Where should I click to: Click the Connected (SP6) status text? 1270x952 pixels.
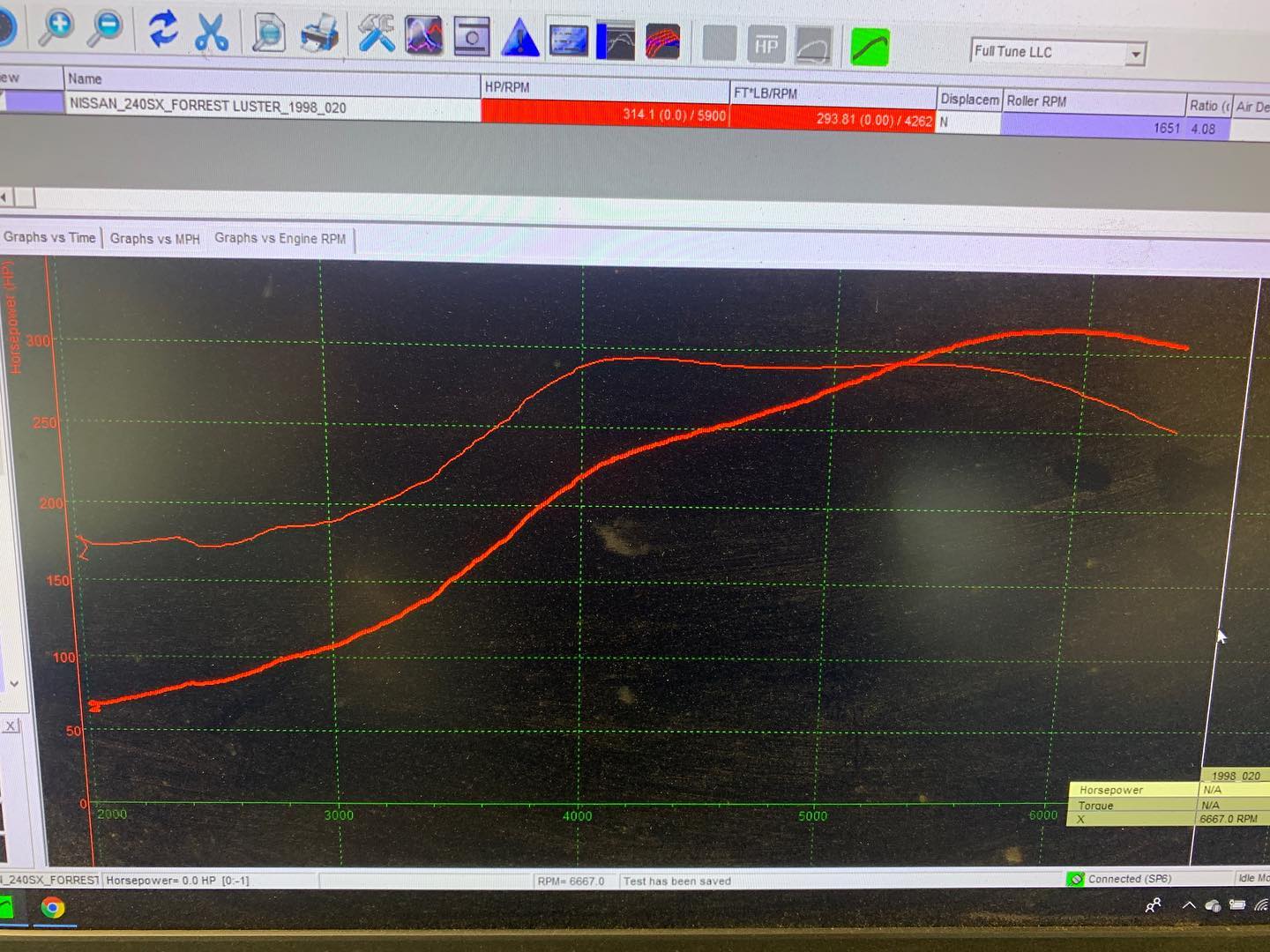coord(1130,879)
